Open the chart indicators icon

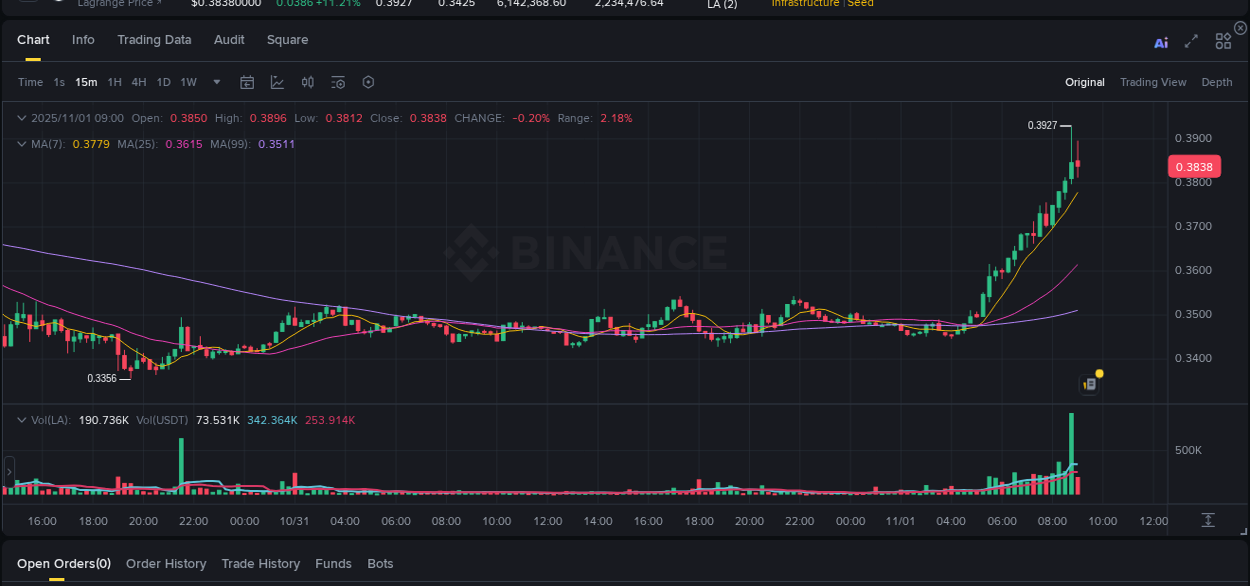pos(277,82)
